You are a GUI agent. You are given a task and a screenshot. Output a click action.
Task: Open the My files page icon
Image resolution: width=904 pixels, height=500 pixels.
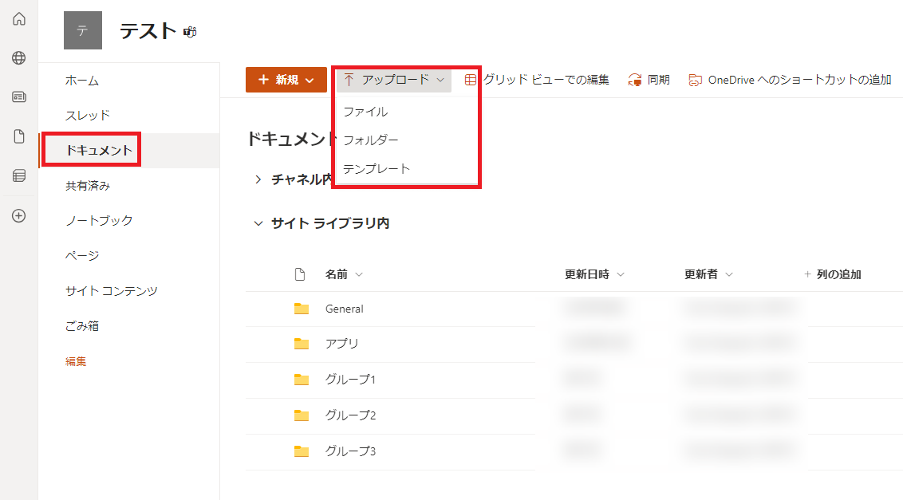[x=19, y=136]
